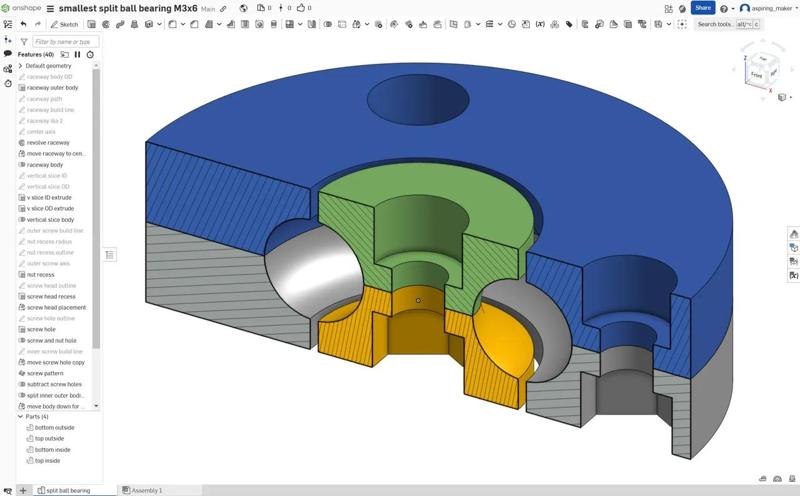This screenshot has height=496, width=800.
Task: Click the public globe icon
Action: point(244,8)
